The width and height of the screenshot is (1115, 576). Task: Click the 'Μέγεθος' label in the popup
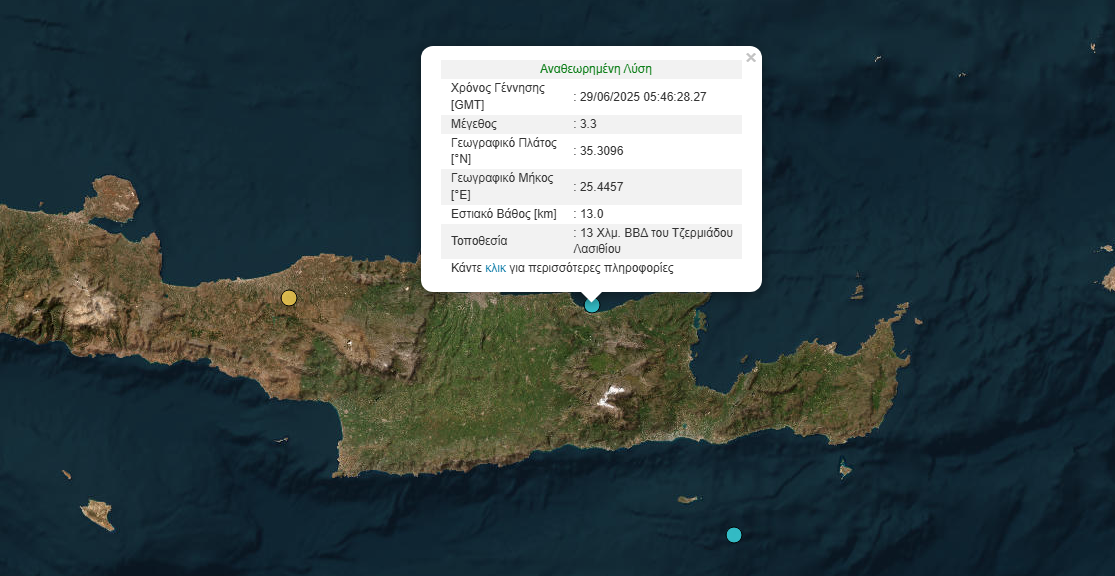(474, 124)
